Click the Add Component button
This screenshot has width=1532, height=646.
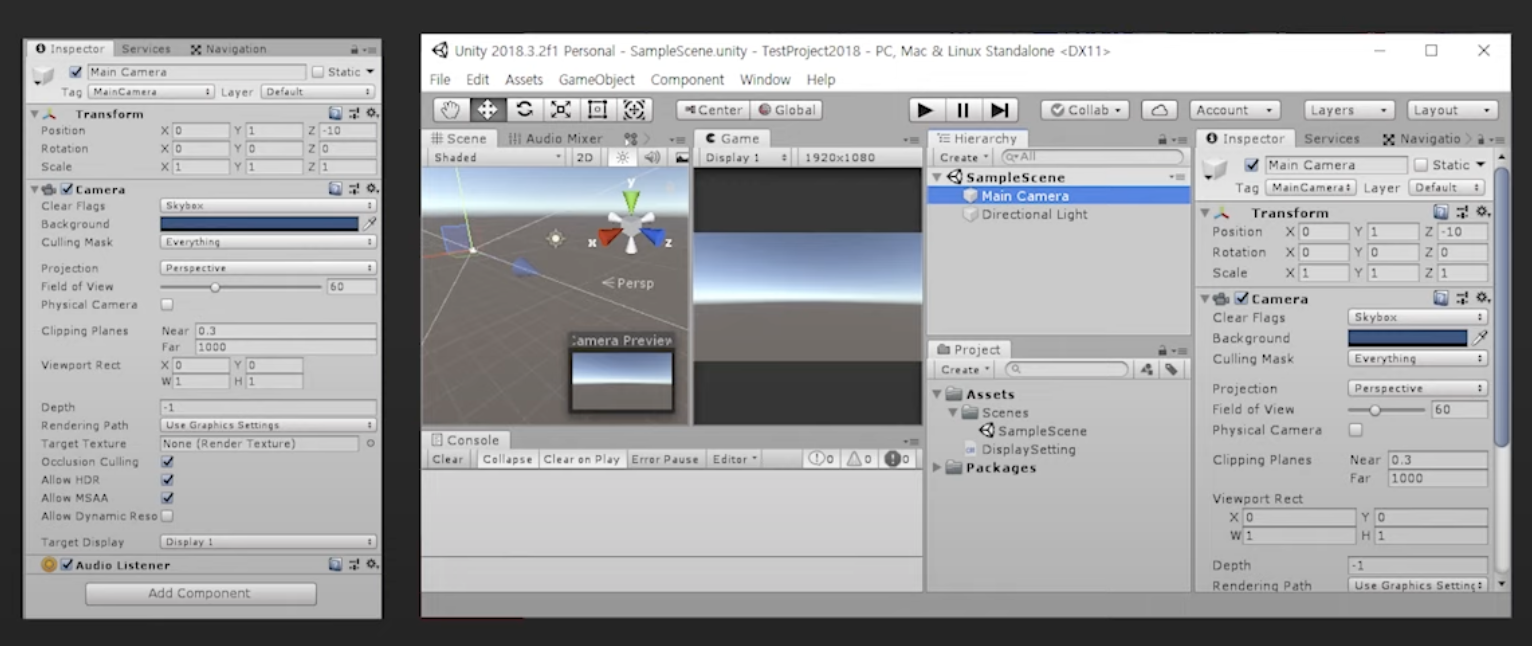(200, 593)
